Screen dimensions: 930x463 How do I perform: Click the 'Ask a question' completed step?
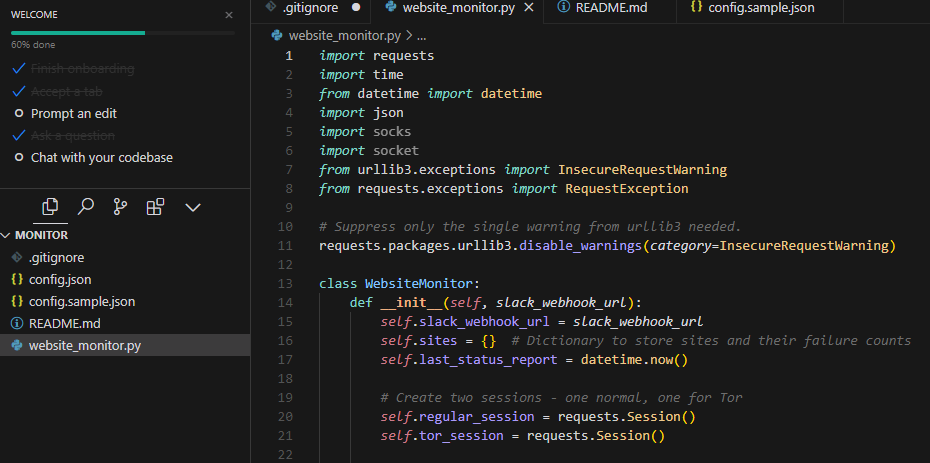pos(72,136)
